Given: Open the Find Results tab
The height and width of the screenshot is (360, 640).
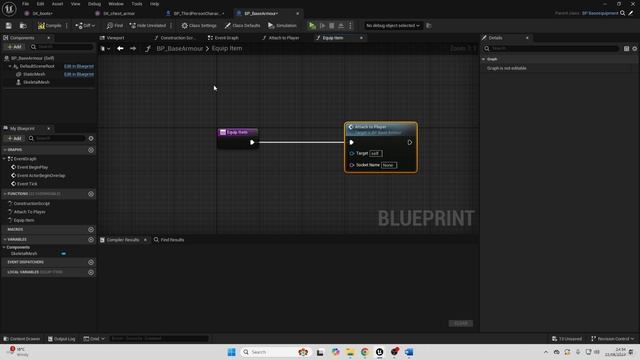Looking at the screenshot, I should 169,240.
